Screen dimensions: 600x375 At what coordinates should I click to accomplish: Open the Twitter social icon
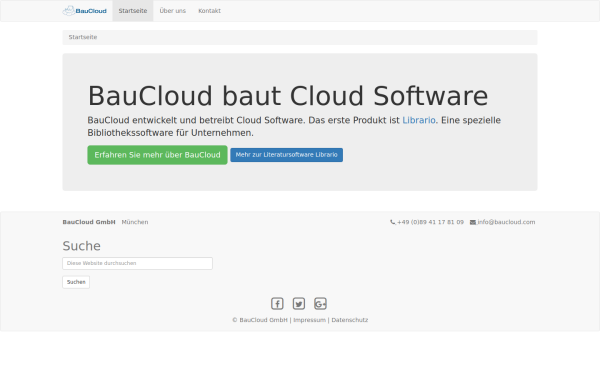(x=298, y=303)
